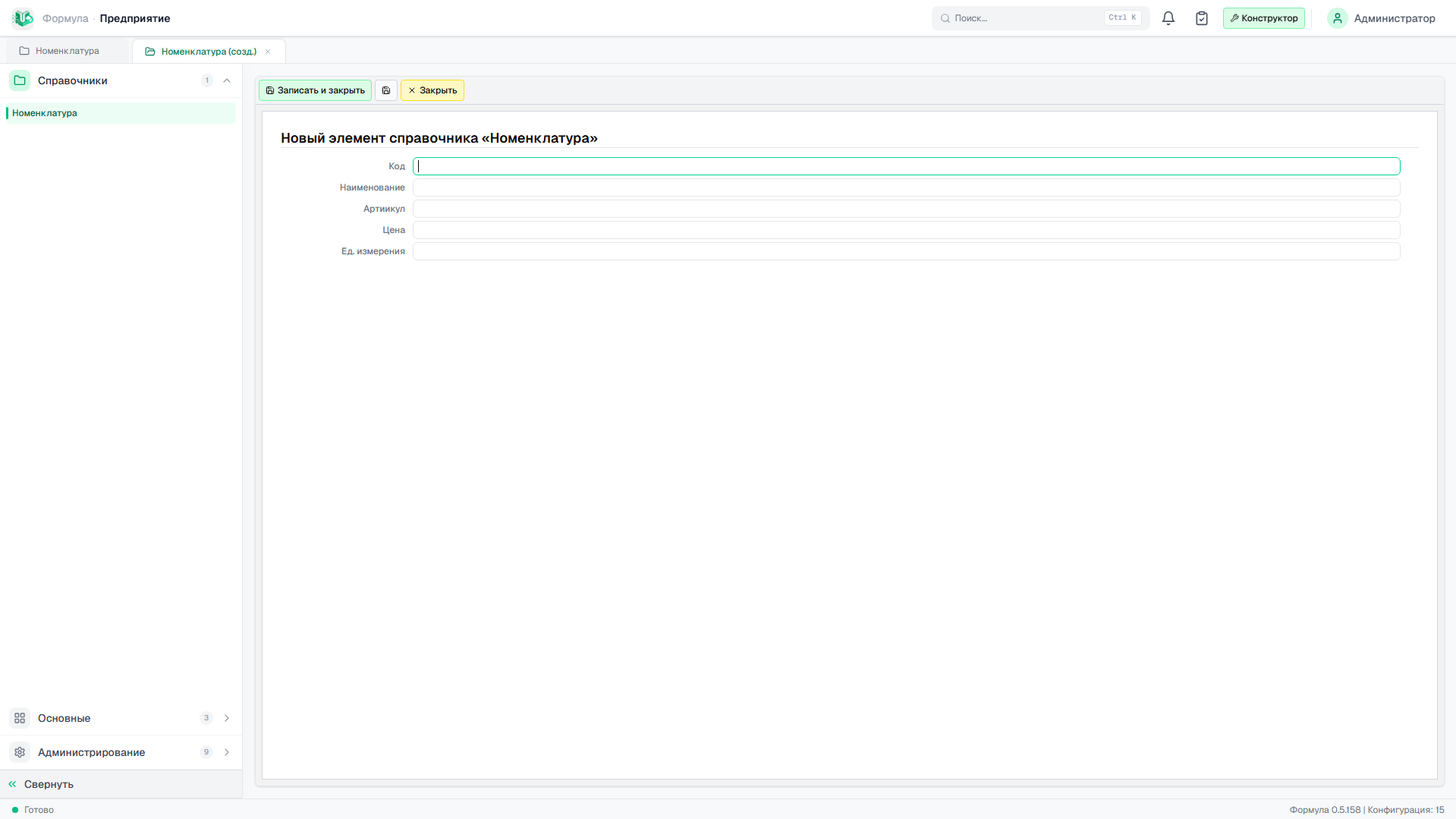1456x819 pixels.
Task: Open Номенклатура in the sidebar
Action: [x=121, y=113]
